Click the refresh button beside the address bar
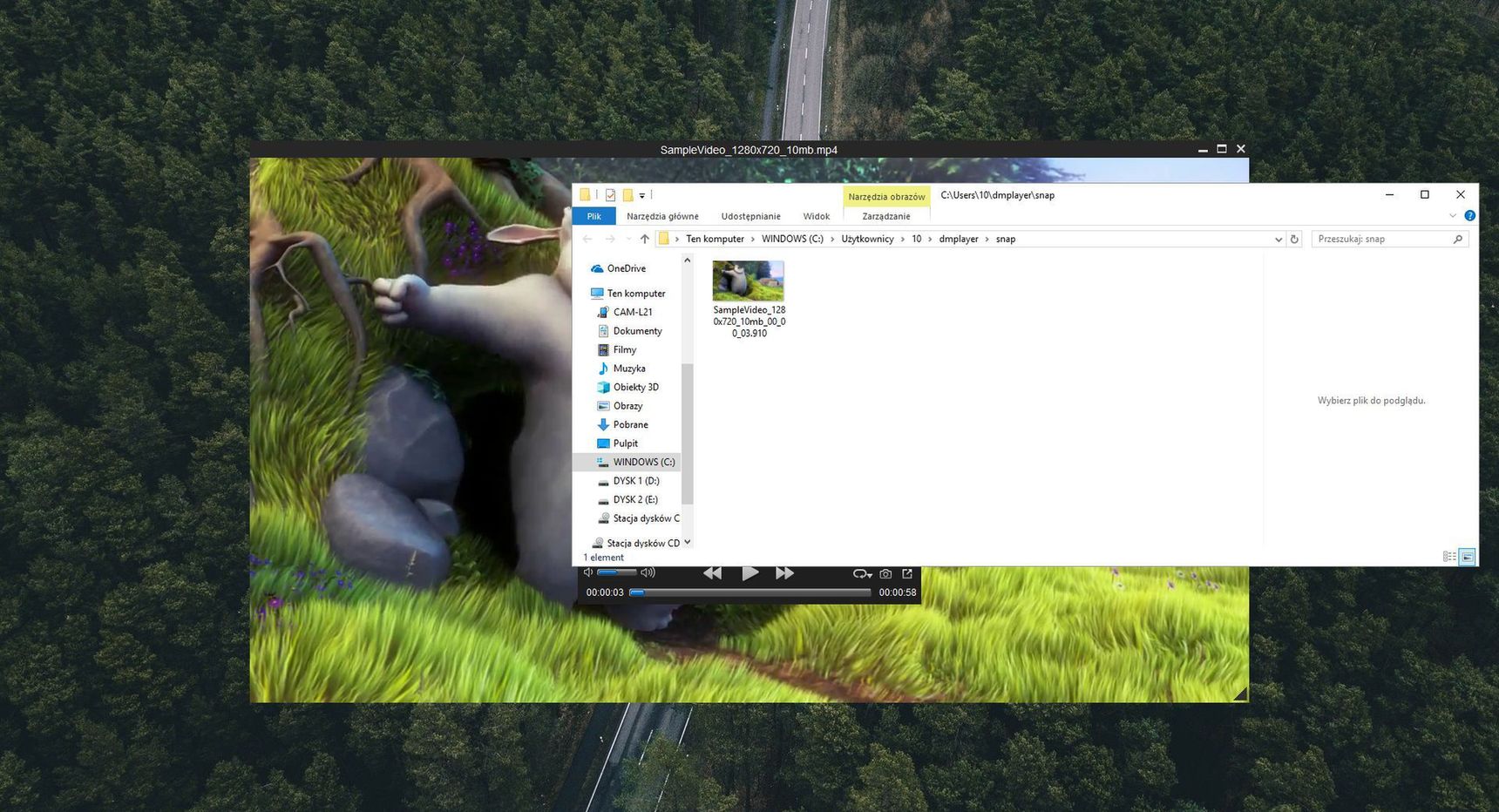This screenshot has height=812, width=1499. [1294, 239]
